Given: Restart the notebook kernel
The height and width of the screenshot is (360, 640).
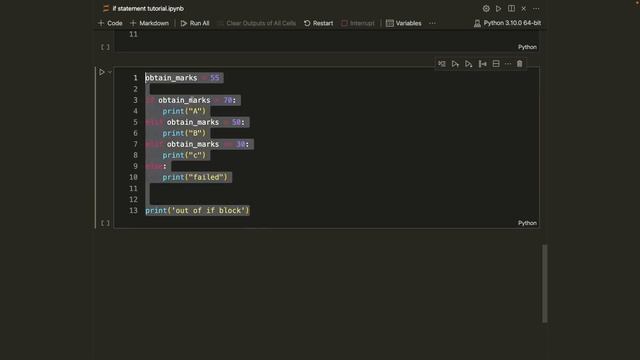Looking at the screenshot, I should pyautogui.click(x=318, y=23).
